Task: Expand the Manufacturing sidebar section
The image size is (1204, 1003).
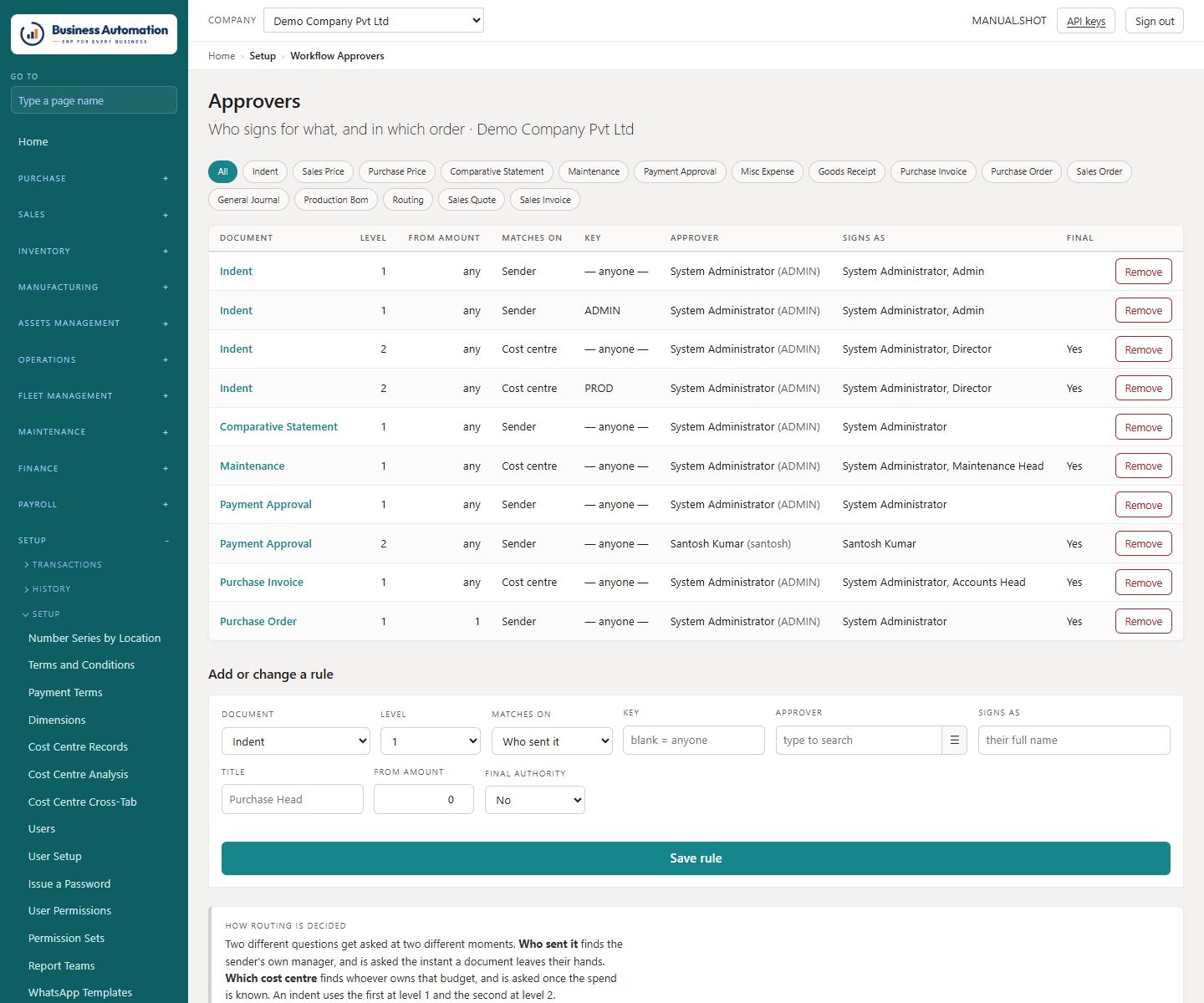Action: click(x=94, y=288)
